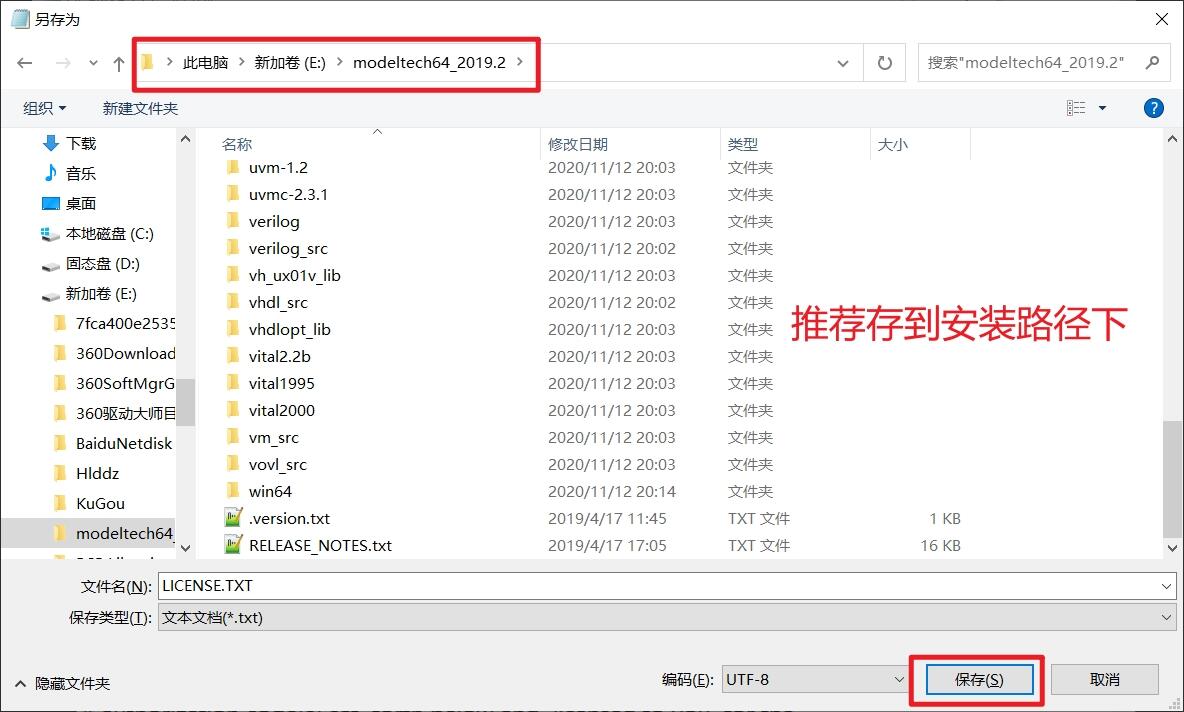Click the 保存(S) button
Image resolution: width=1184 pixels, height=712 pixels.
(x=979, y=680)
